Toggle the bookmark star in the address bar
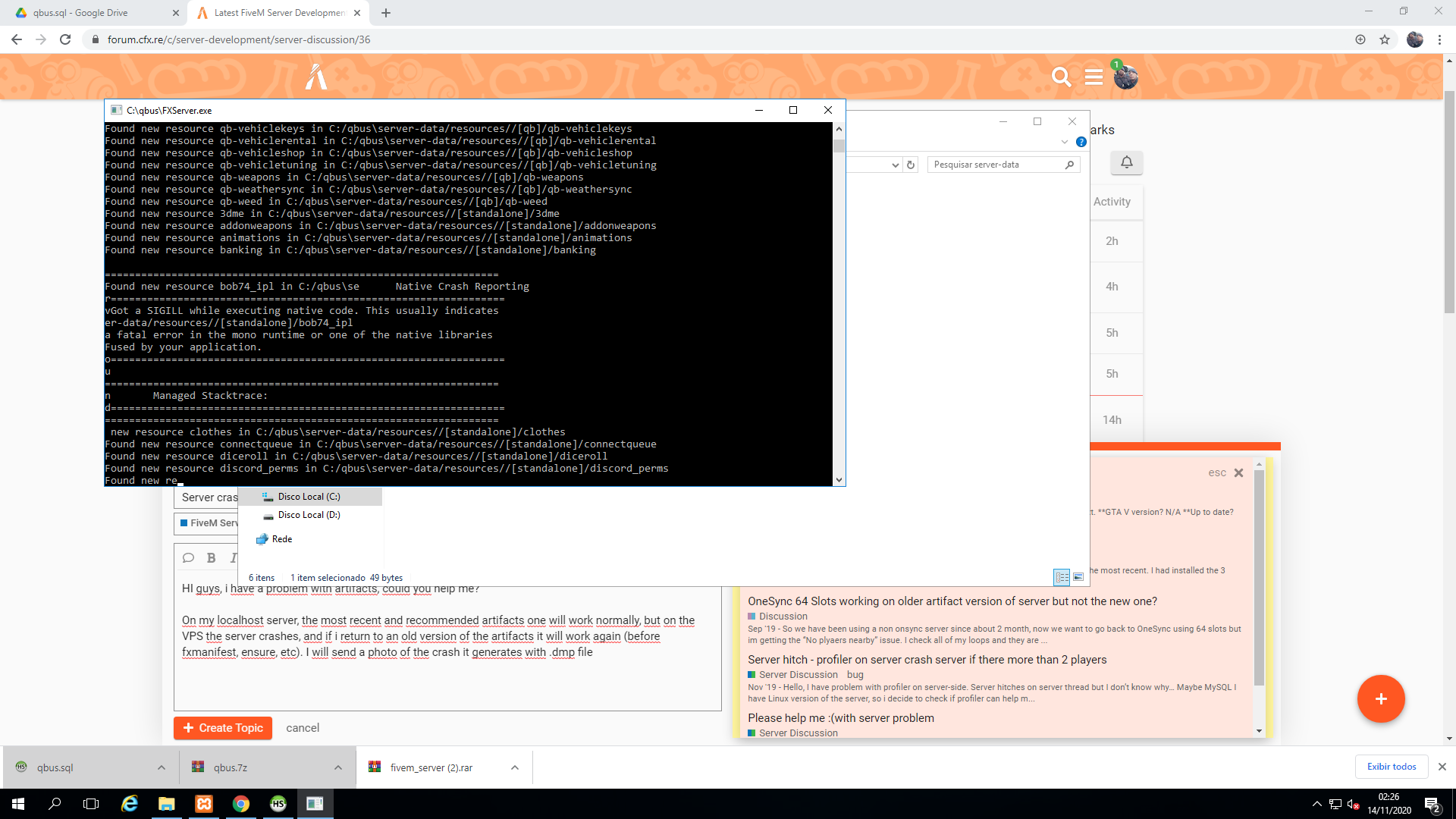 click(1385, 39)
